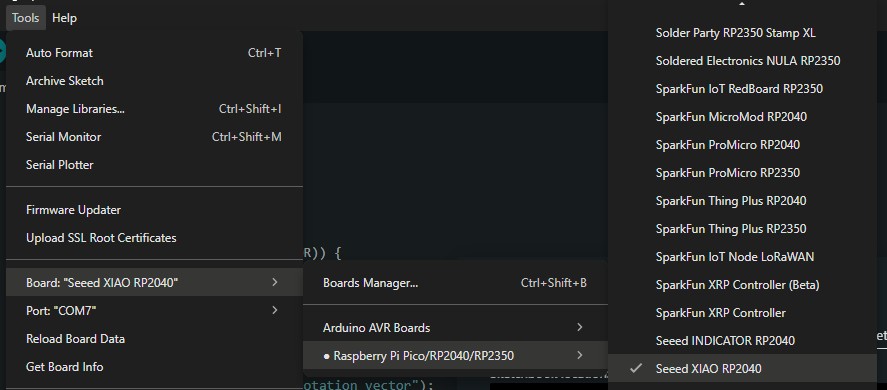Screen dimensions: 887x390
Task: Expand the Board: "Seeed XIAO RP2040" submenu
Action: (154, 282)
